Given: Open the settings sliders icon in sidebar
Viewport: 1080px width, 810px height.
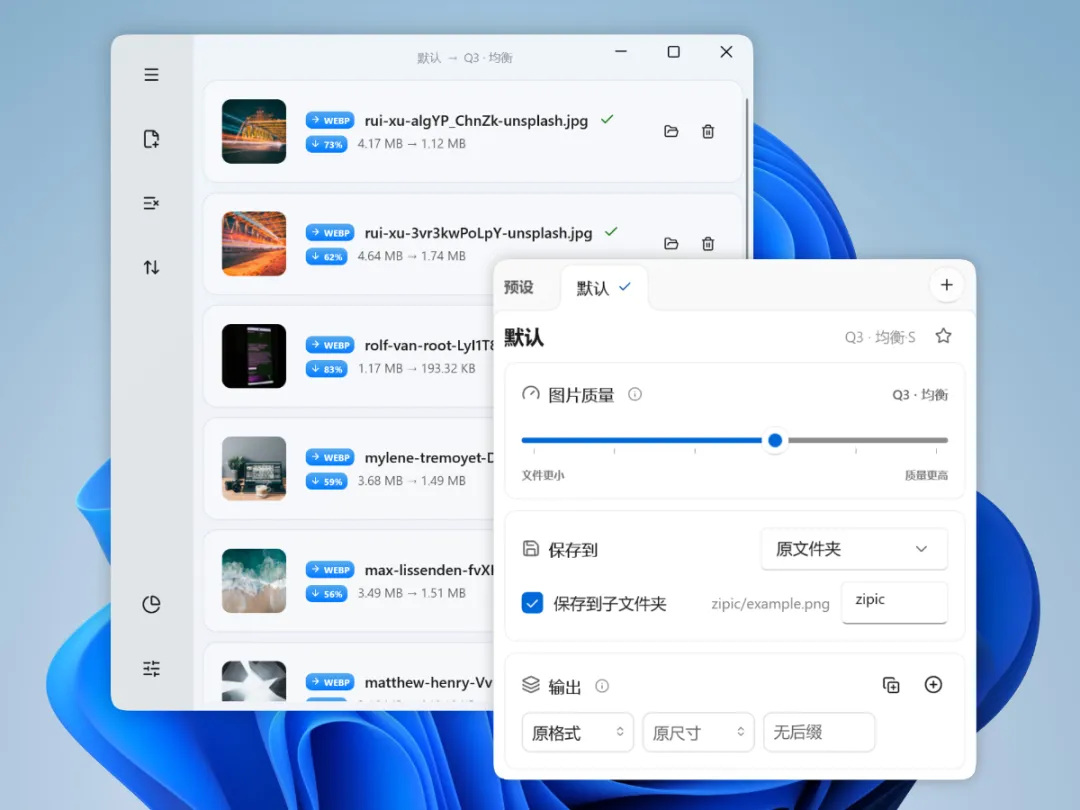Looking at the screenshot, I should pyautogui.click(x=152, y=668).
